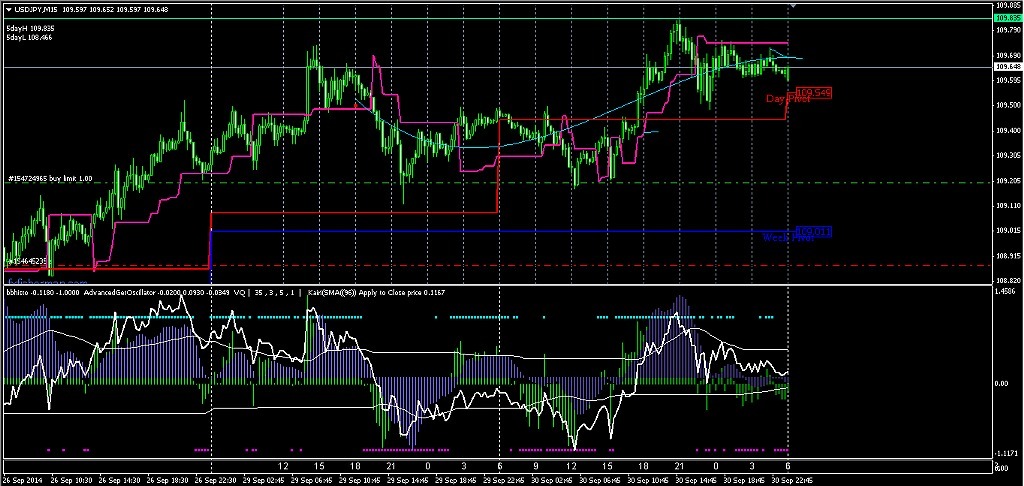Click the bbhisto indicator label
The height and width of the screenshot is (486, 1024).
click(18, 294)
